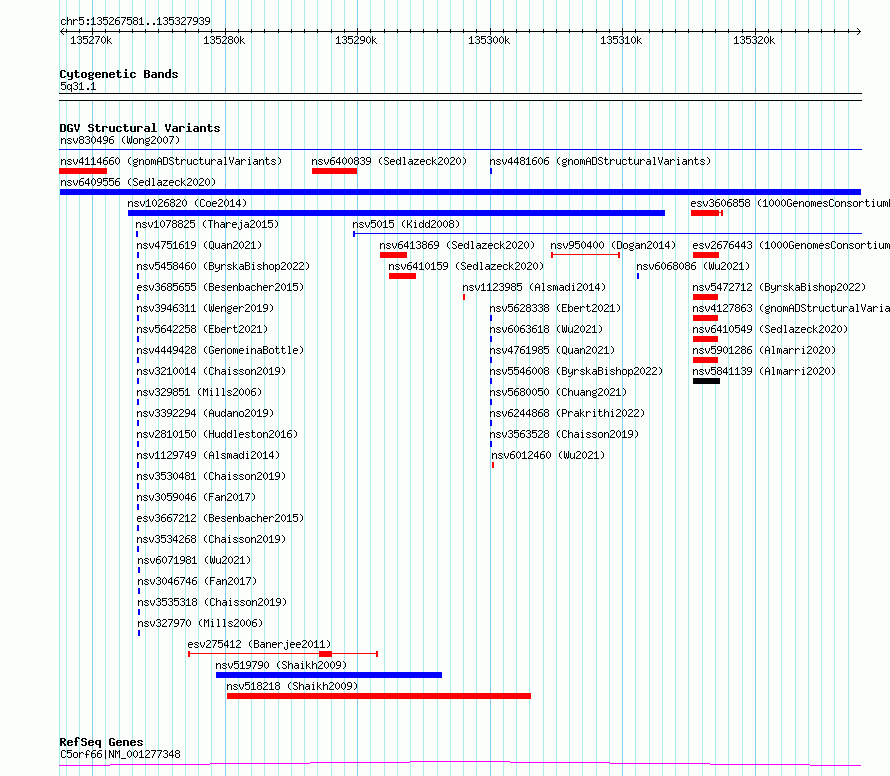Select esv275412 (Banerjee2011) label

click(259, 644)
